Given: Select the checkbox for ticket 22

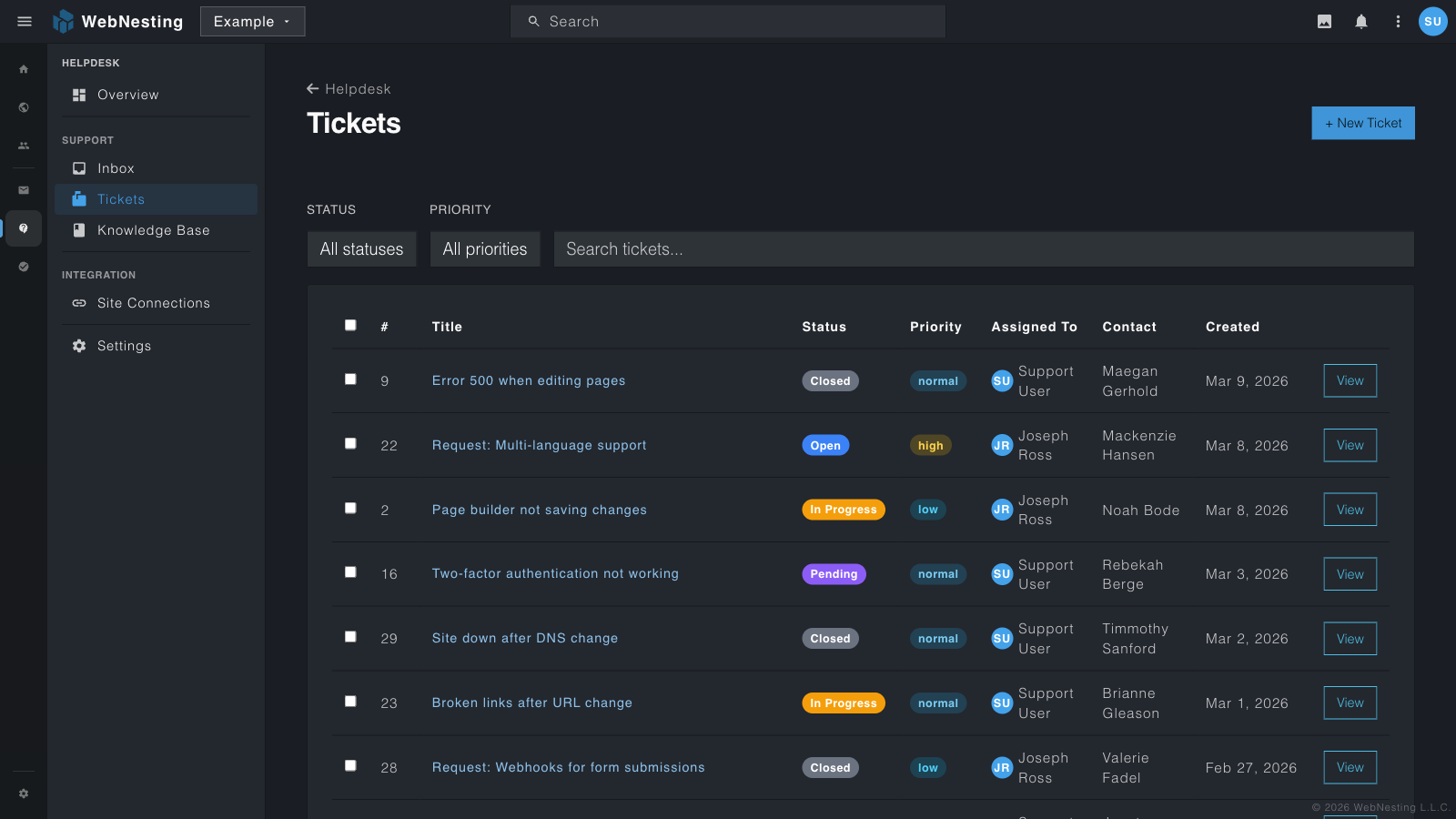Looking at the screenshot, I should (x=350, y=443).
